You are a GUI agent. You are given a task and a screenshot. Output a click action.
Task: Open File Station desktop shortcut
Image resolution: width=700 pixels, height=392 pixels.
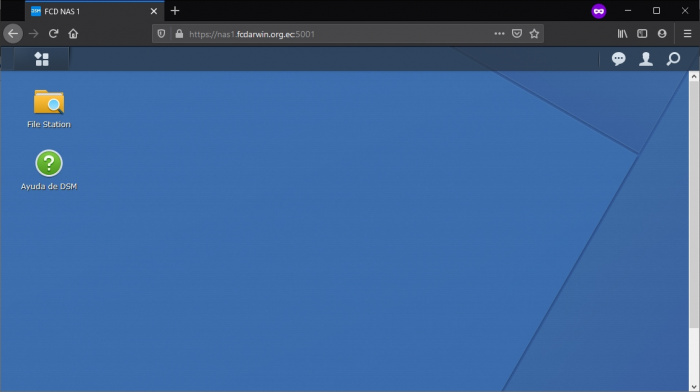coord(49,109)
